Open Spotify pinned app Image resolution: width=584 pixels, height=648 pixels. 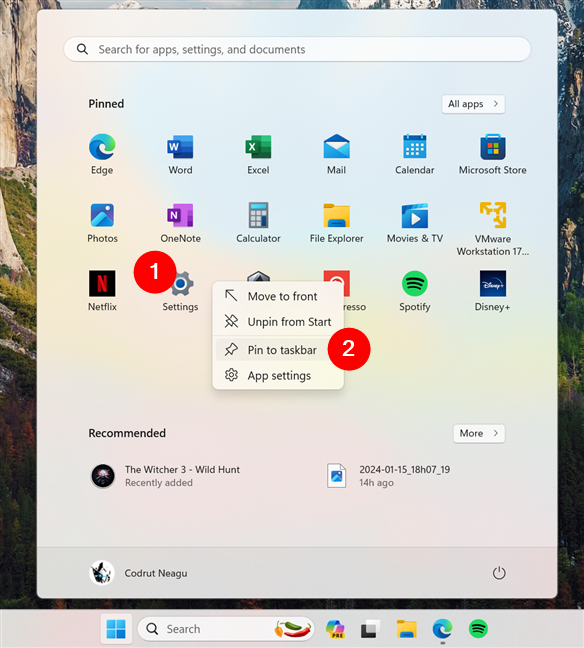pos(415,291)
